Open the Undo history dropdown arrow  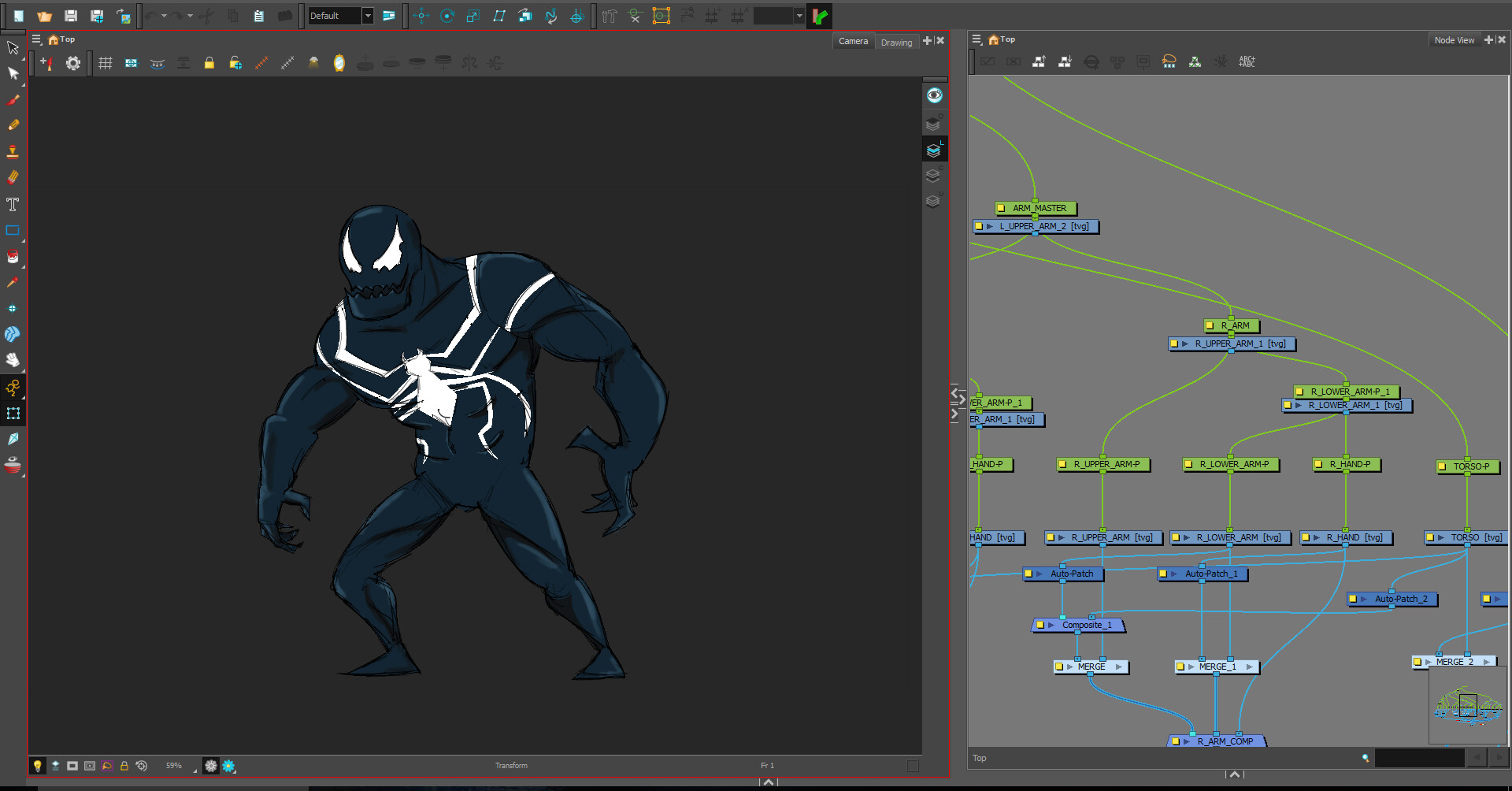(x=164, y=16)
